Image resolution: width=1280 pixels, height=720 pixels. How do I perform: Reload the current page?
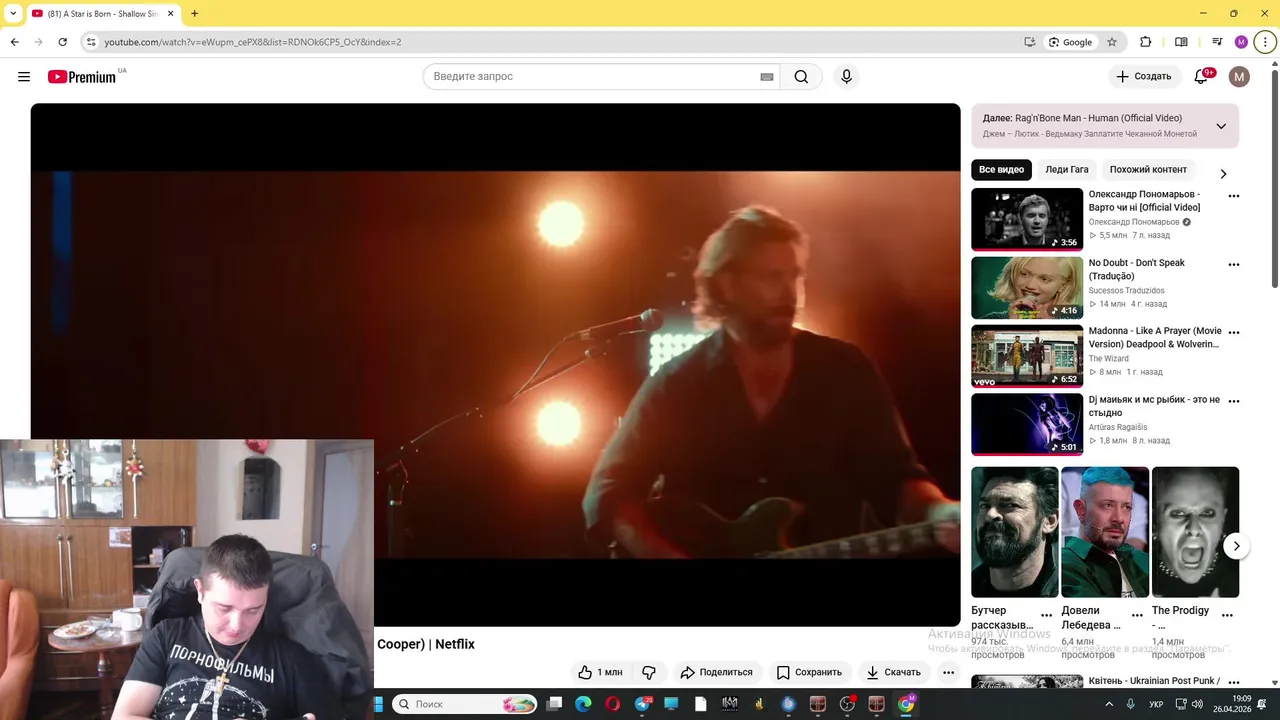point(62,42)
